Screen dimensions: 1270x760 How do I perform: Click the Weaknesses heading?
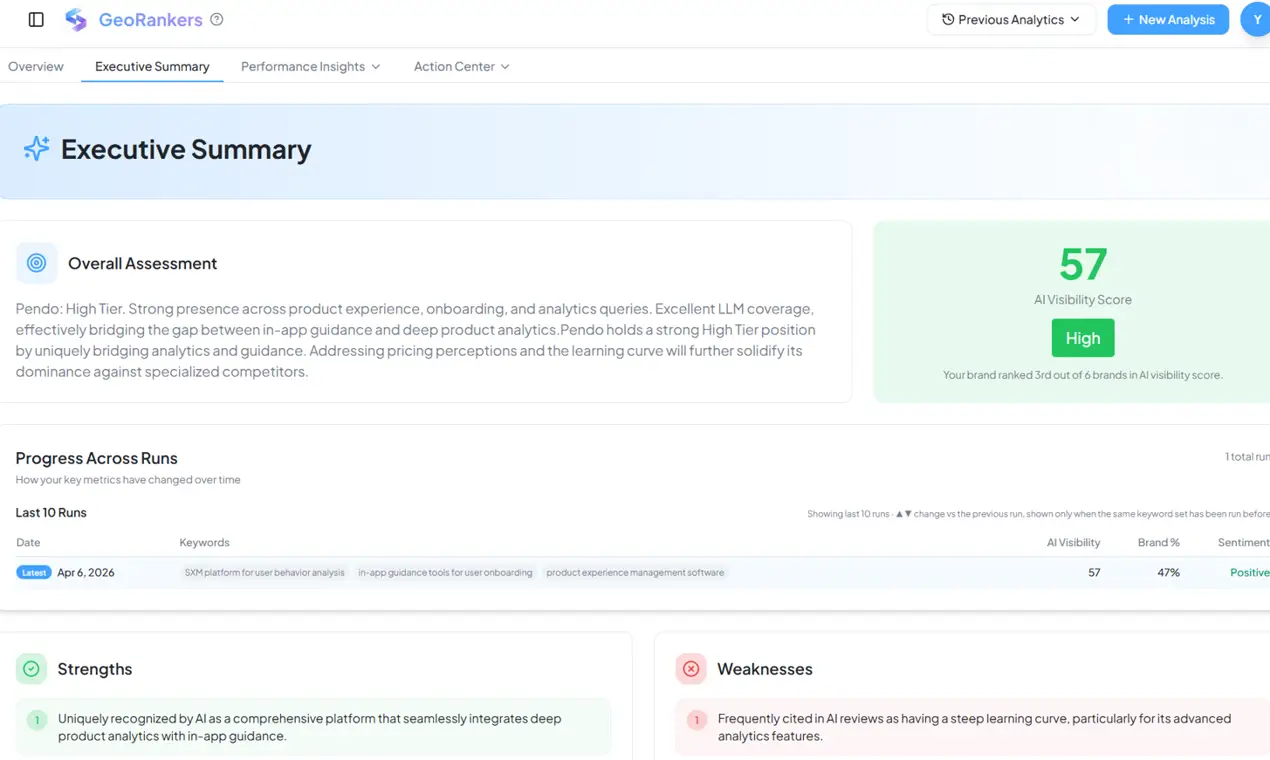765,669
